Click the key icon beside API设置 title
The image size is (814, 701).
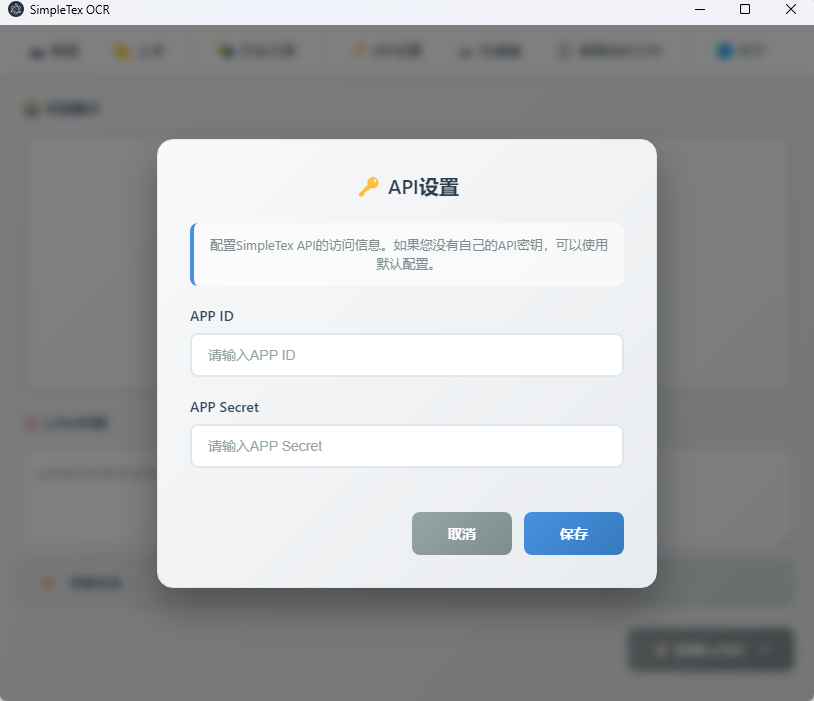click(369, 187)
